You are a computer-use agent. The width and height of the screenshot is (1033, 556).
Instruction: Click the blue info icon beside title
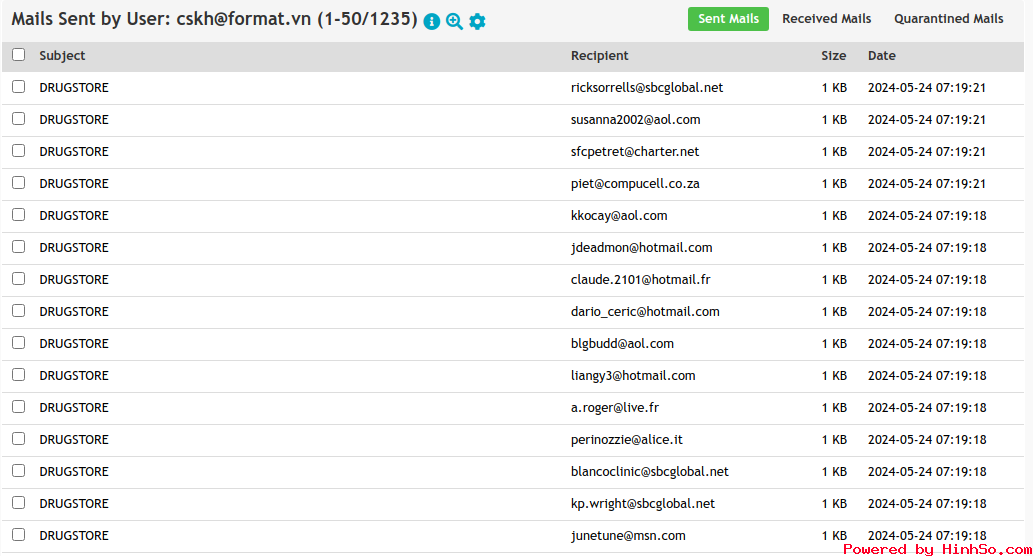tap(432, 21)
